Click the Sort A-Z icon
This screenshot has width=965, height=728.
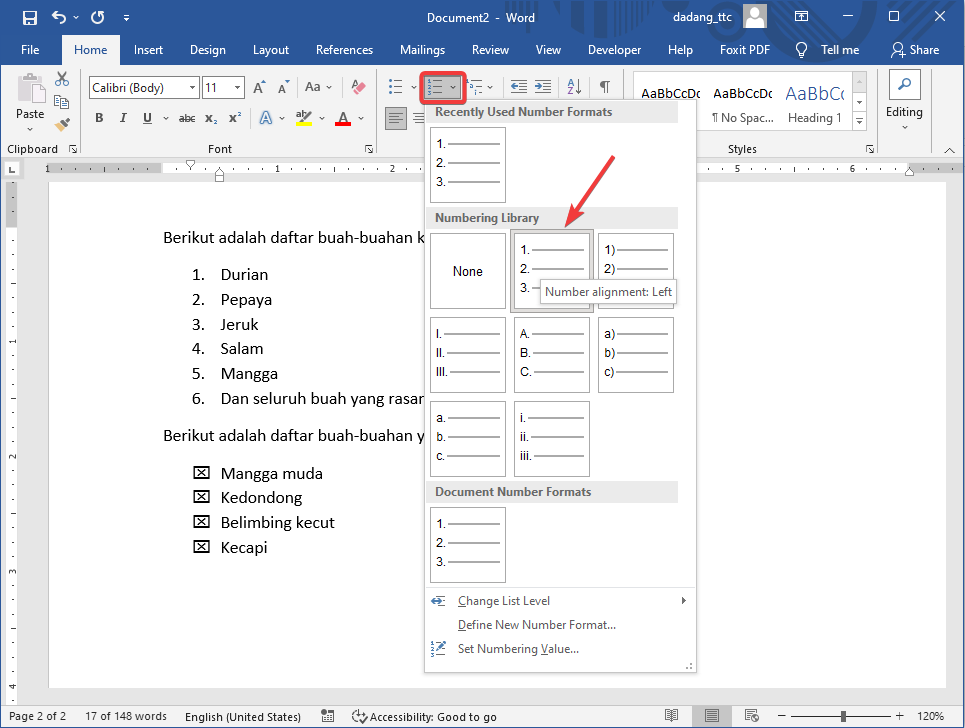click(574, 87)
